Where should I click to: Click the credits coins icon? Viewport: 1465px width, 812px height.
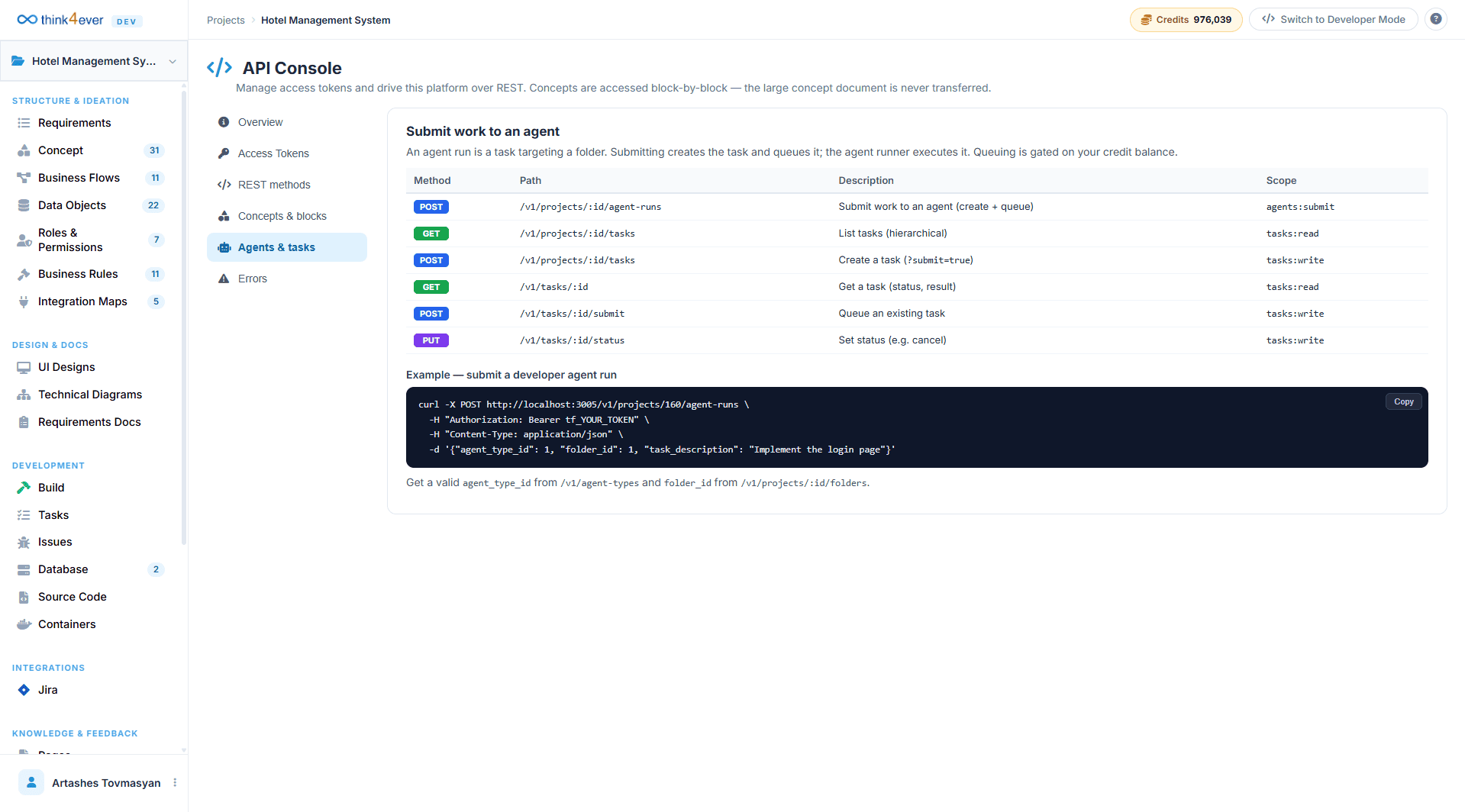[1146, 20]
